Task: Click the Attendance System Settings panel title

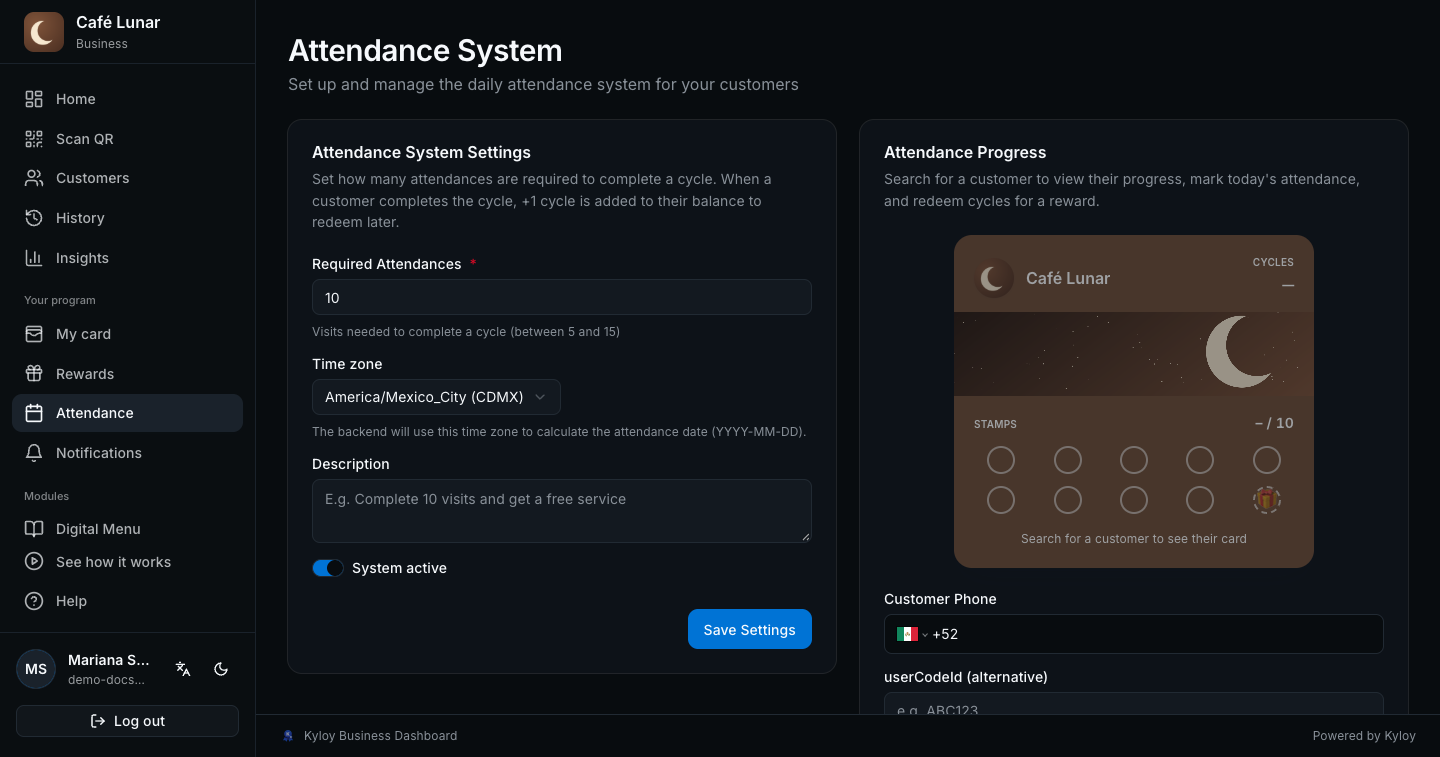Action: pyautogui.click(x=421, y=152)
